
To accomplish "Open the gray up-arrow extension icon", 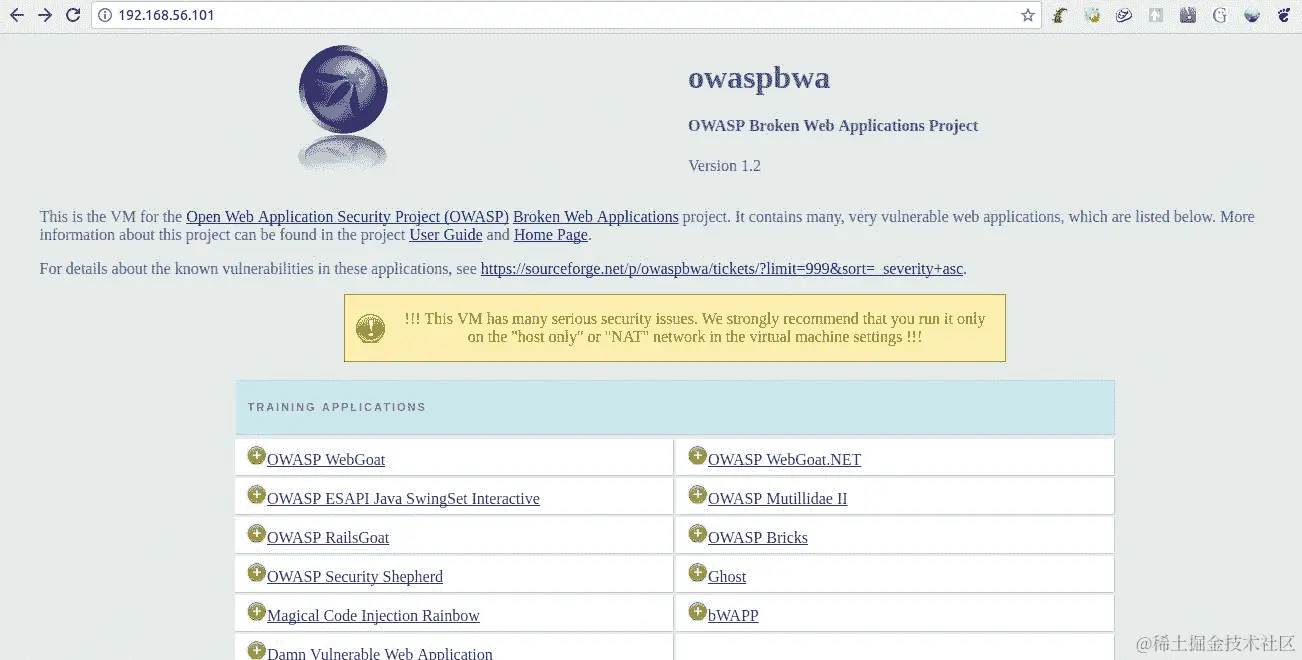I will [1156, 15].
